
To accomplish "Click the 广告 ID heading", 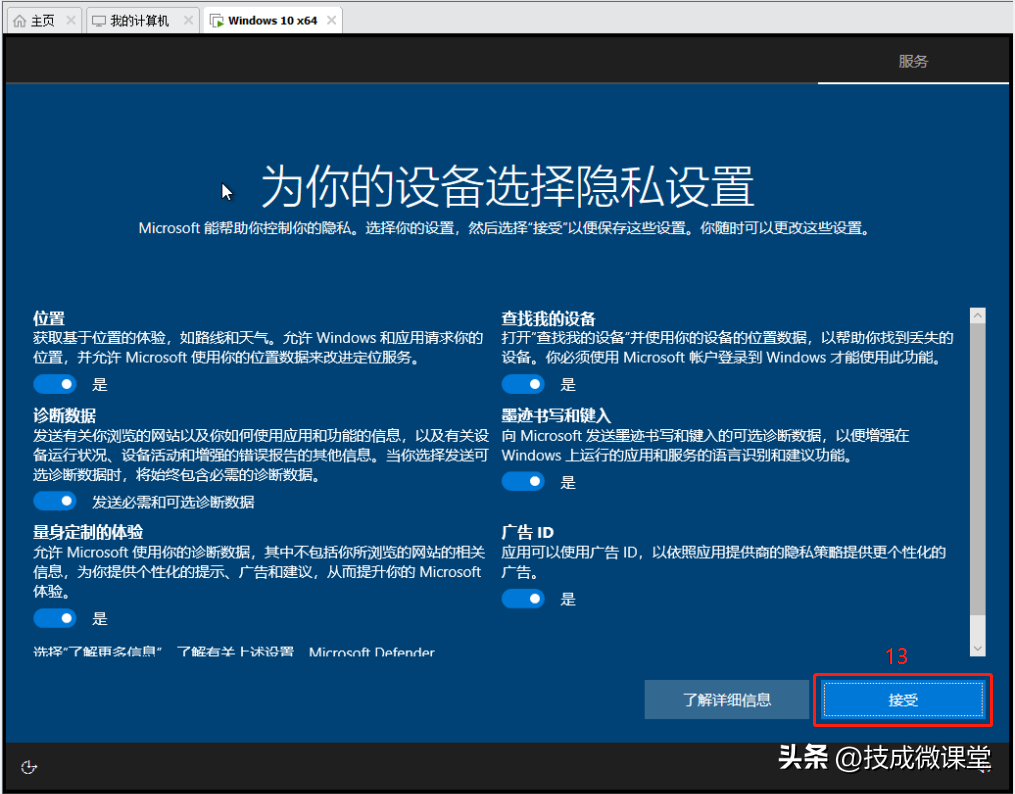I will point(528,532).
